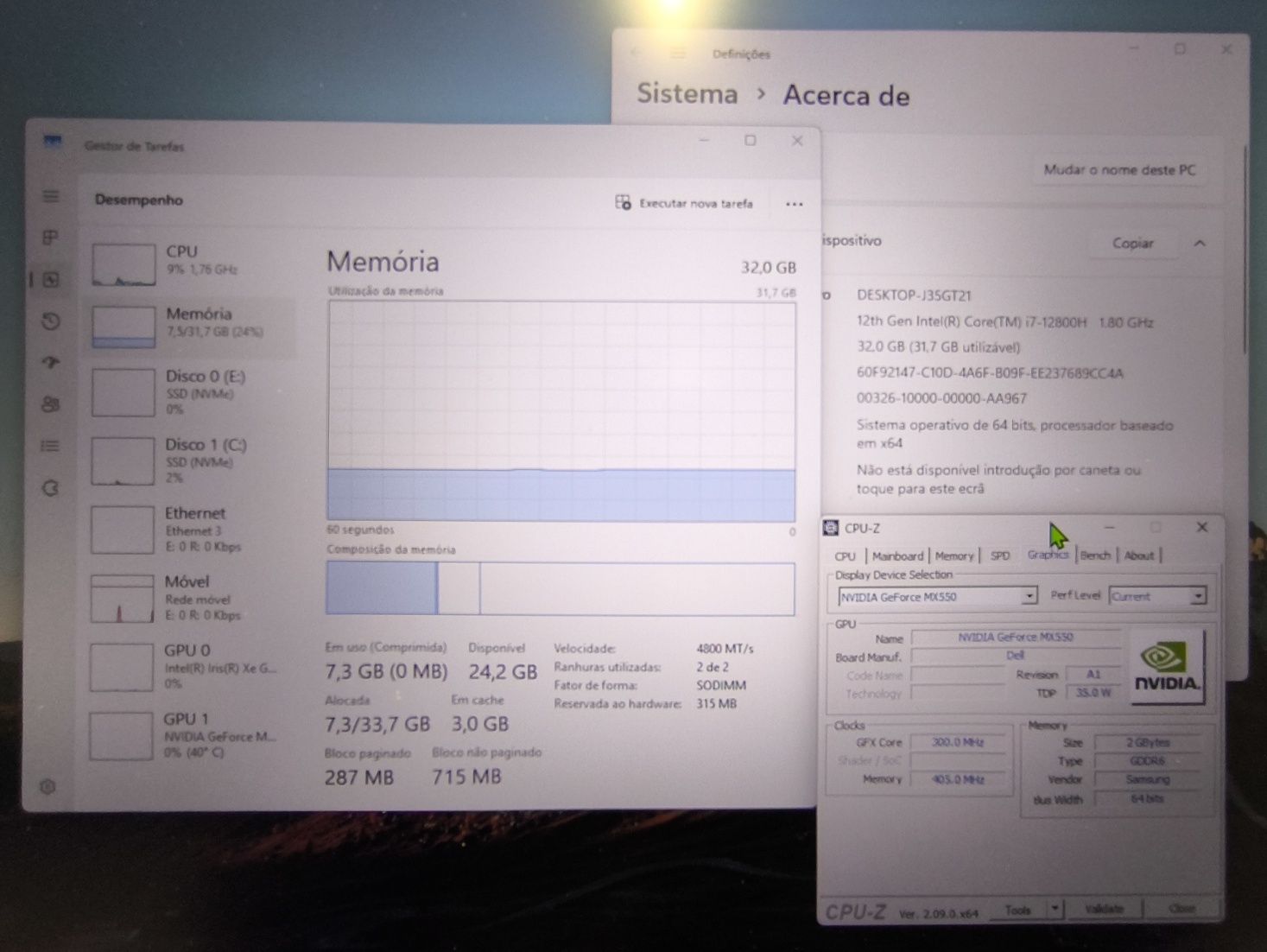
Task: Click the GPU Name field in CPU-Z
Action: (1015, 638)
